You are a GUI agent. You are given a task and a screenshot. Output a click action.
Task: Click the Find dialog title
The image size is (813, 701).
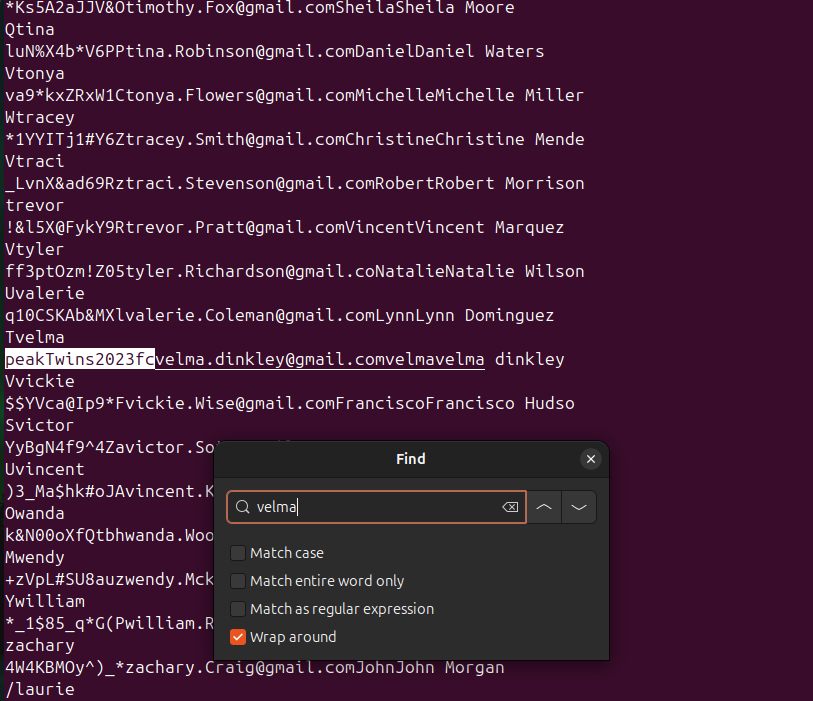click(x=411, y=459)
